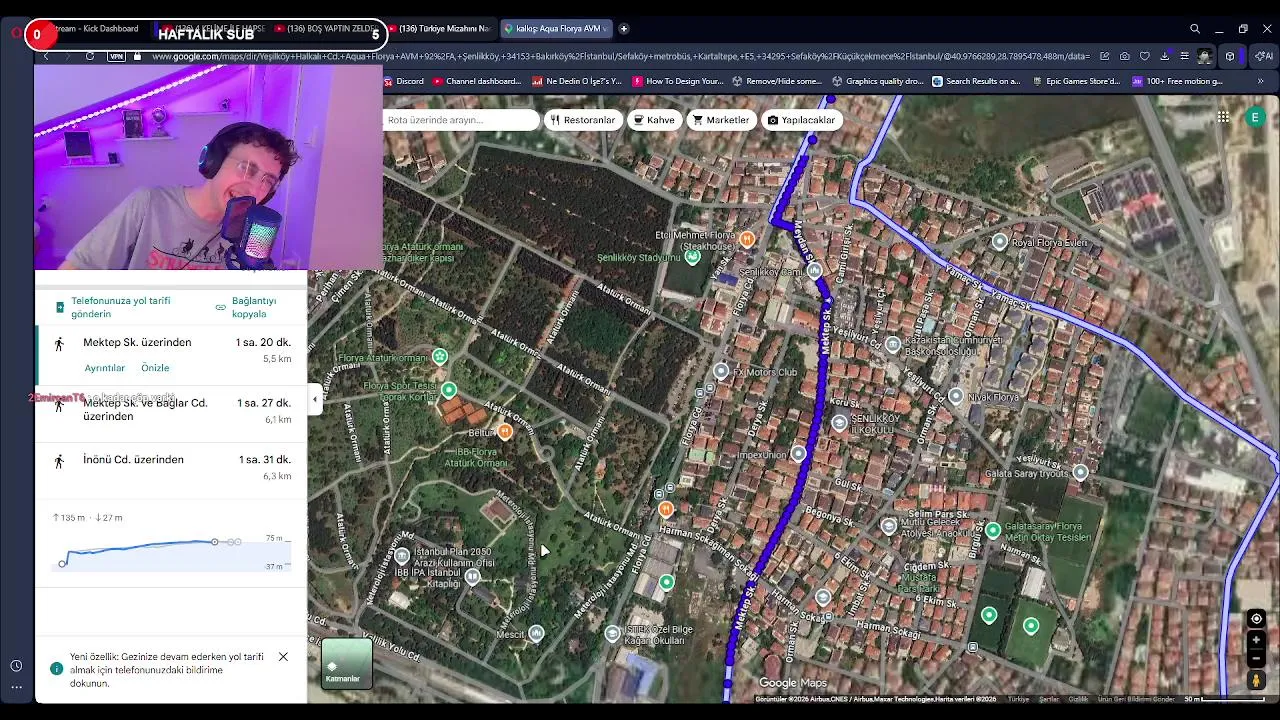Click the İstanbul Plan 2050 office pin
This screenshot has width=1280, height=720.
pyautogui.click(x=402, y=555)
